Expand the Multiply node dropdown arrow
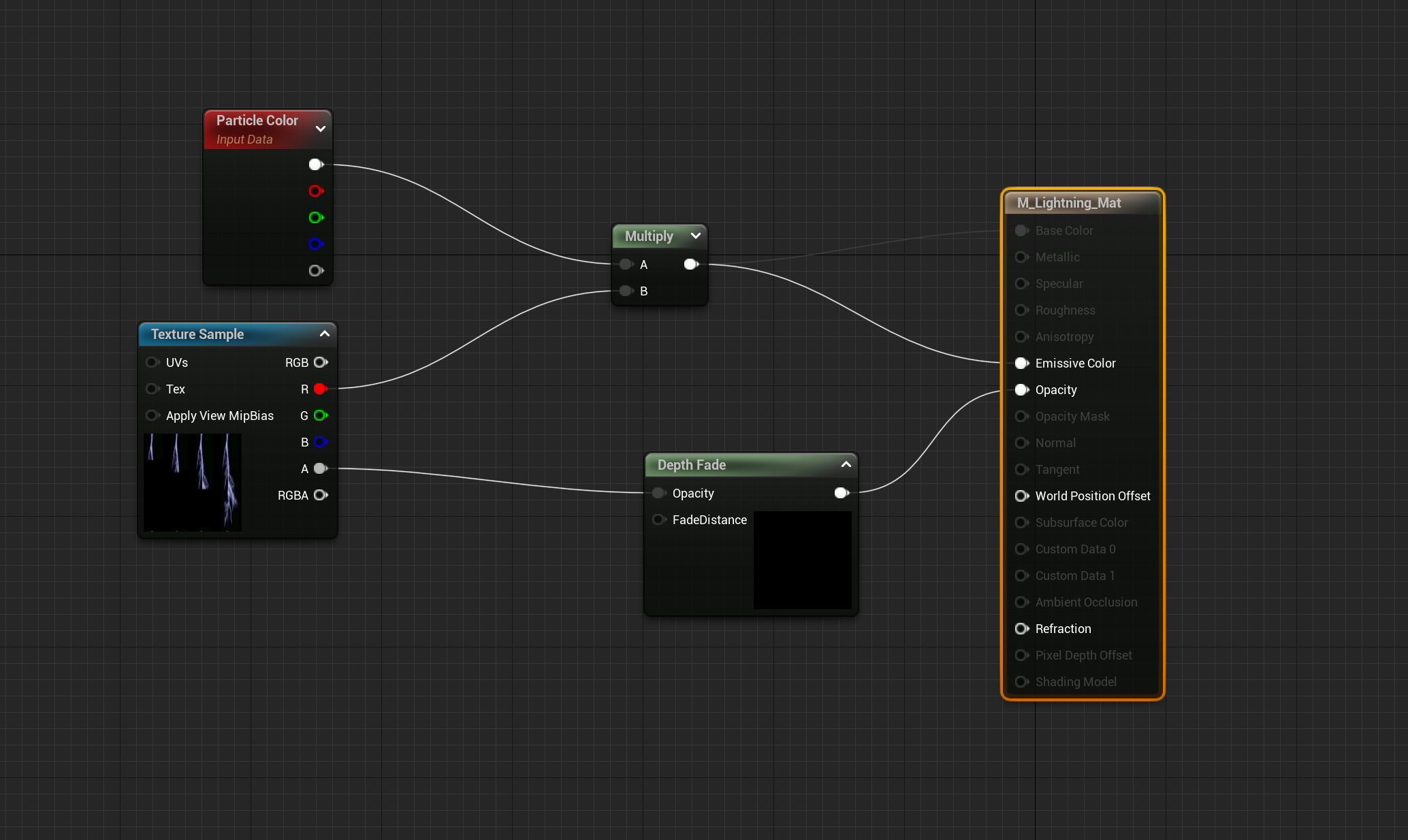1408x840 pixels. (696, 236)
